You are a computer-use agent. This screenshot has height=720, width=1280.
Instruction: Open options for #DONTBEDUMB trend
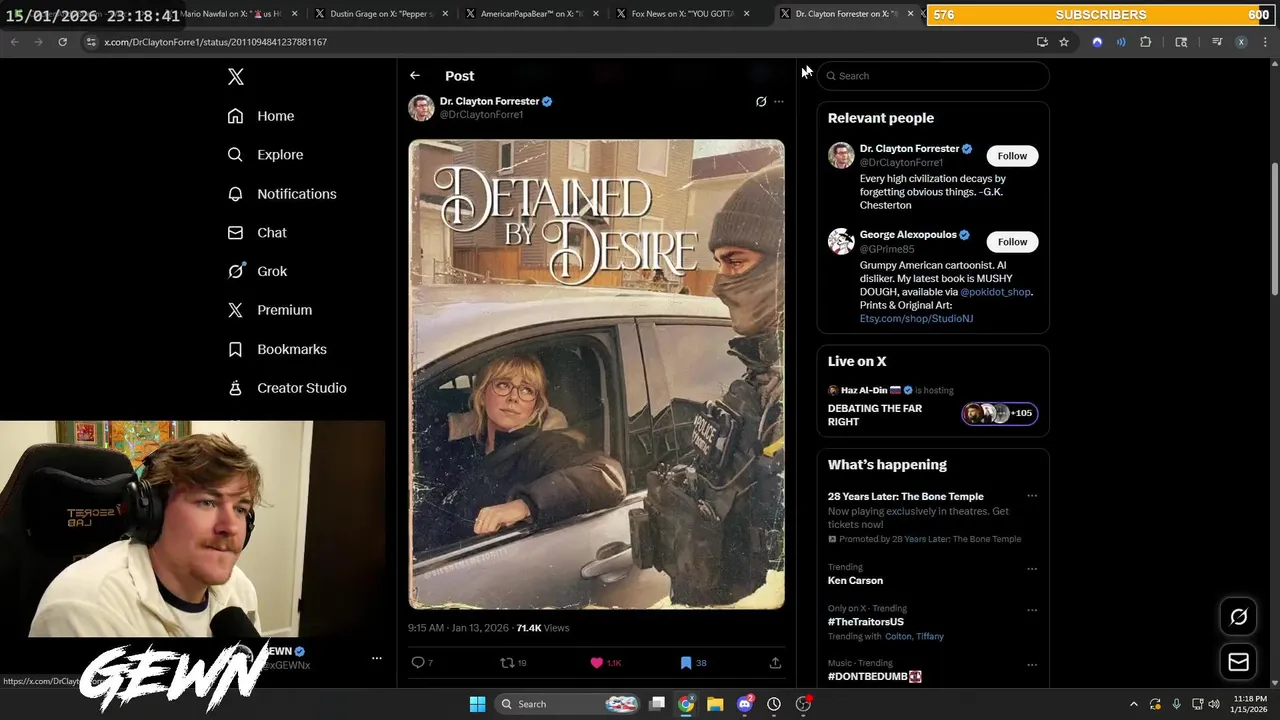click(x=1032, y=664)
